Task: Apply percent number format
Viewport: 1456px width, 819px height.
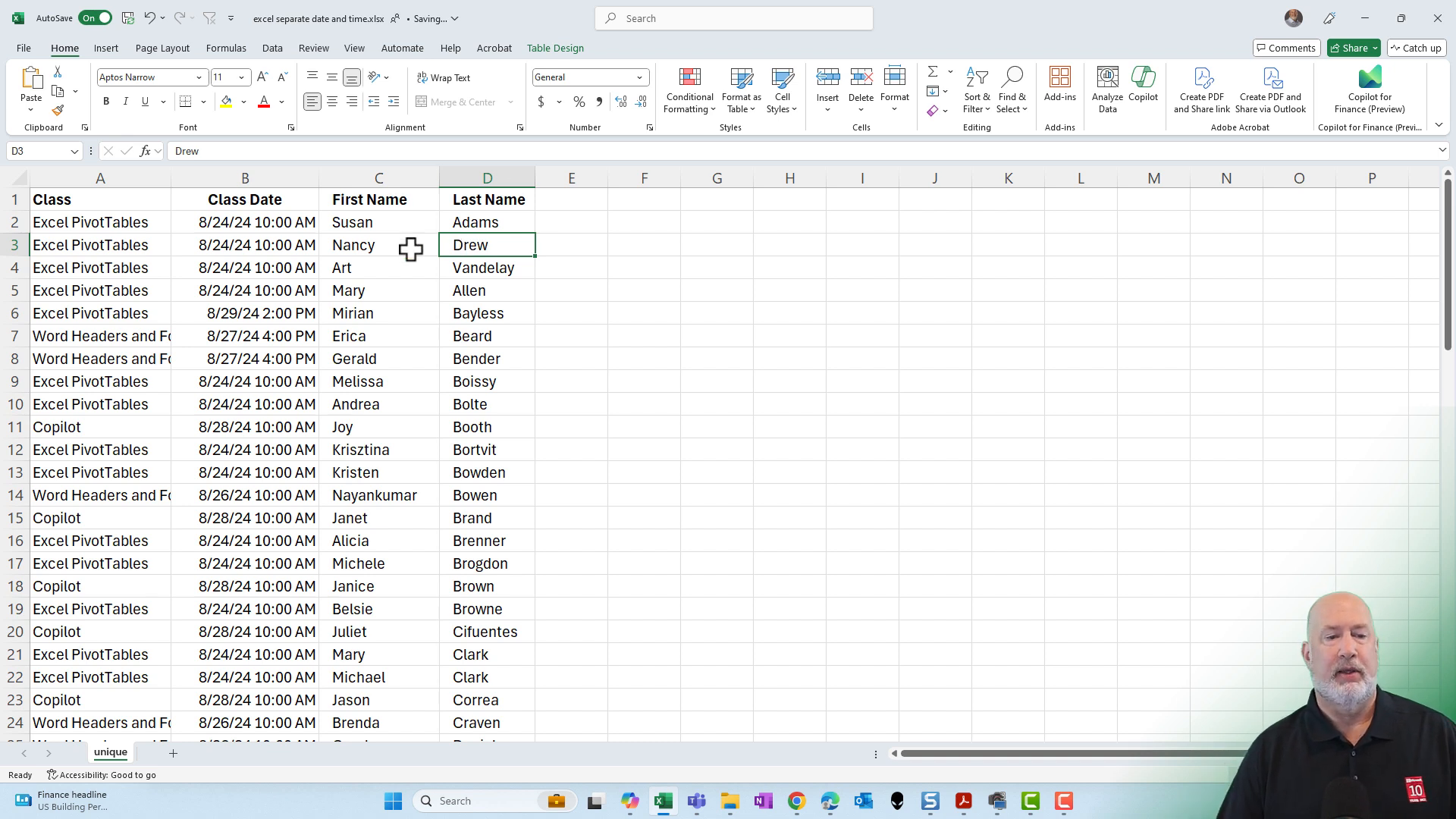Action: [579, 101]
